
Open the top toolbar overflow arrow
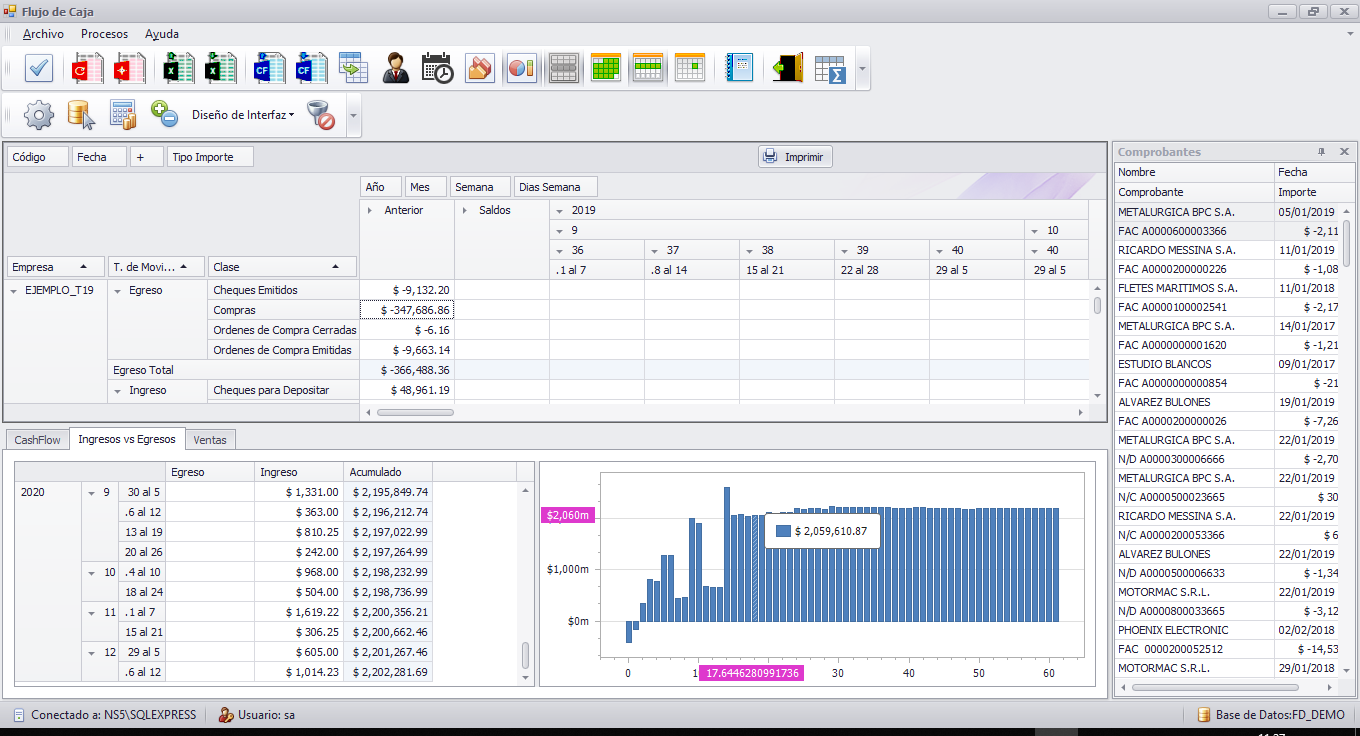click(x=862, y=69)
